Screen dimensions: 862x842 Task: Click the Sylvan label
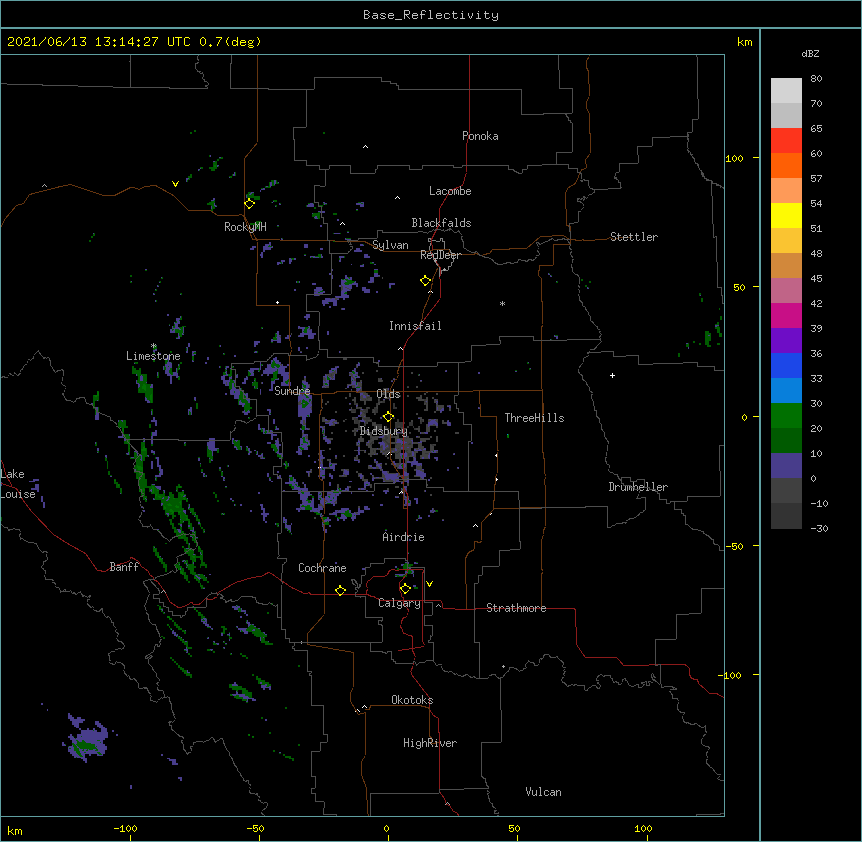[x=390, y=245]
